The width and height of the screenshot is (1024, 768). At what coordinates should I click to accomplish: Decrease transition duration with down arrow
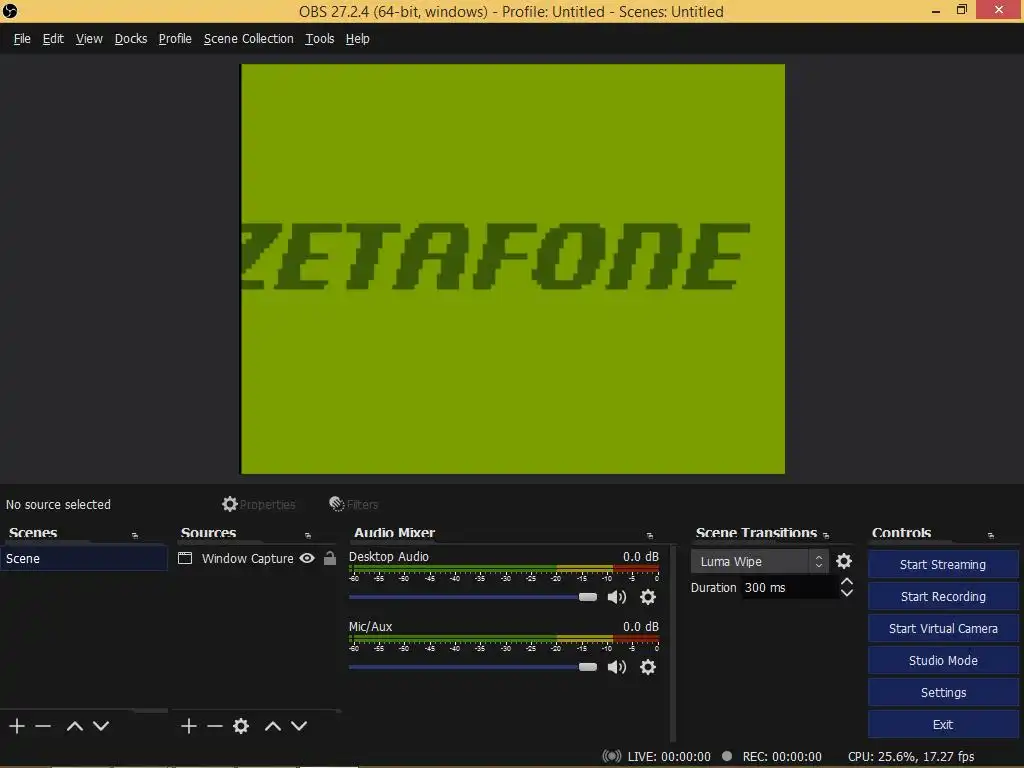846,593
